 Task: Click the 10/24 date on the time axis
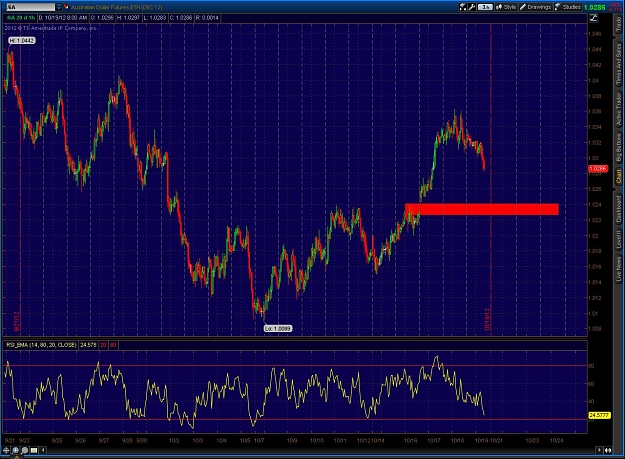pos(556,440)
